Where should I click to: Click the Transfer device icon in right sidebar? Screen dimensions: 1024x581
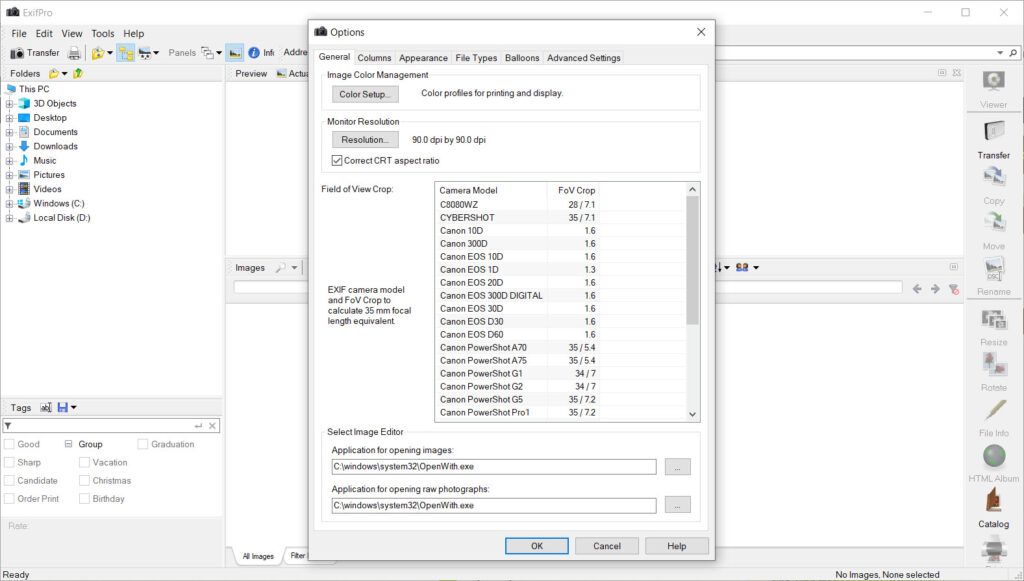pos(993,132)
